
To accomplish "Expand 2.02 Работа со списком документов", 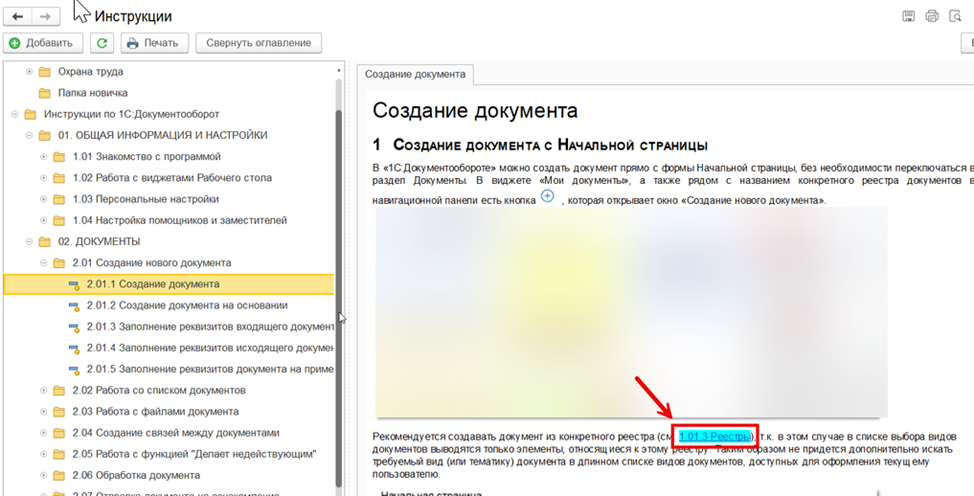I will click(43, 390).
